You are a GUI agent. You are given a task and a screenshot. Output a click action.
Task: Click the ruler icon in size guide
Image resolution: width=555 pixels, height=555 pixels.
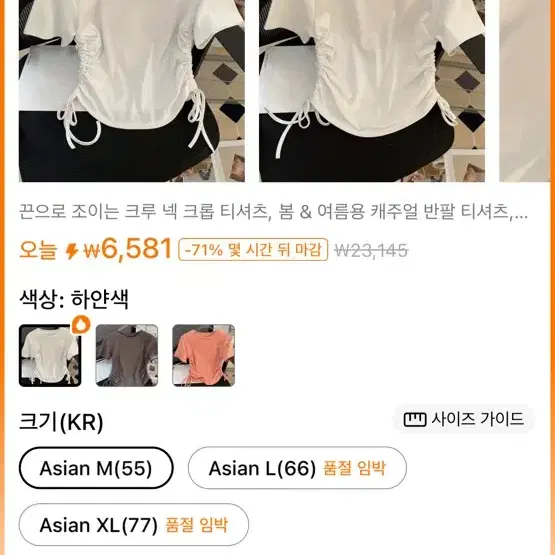click(414, 420)
